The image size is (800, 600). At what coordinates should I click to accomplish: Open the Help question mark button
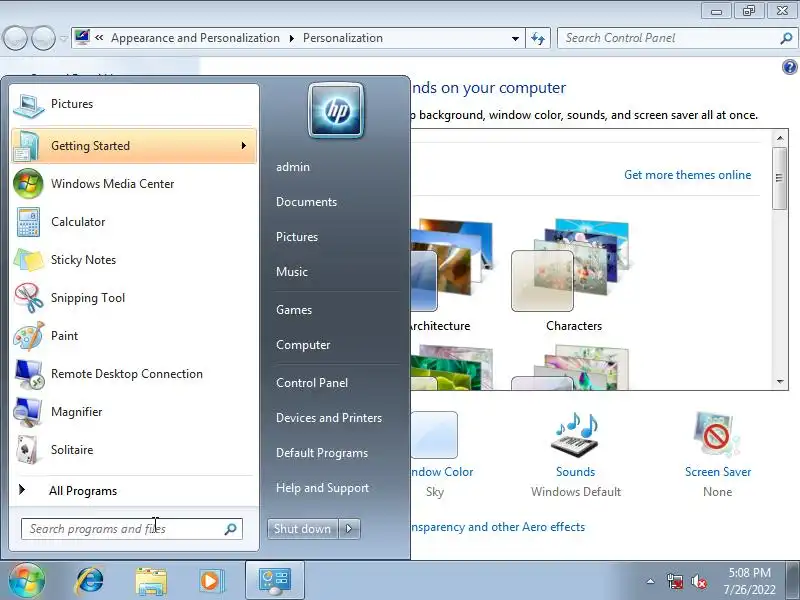789,67
